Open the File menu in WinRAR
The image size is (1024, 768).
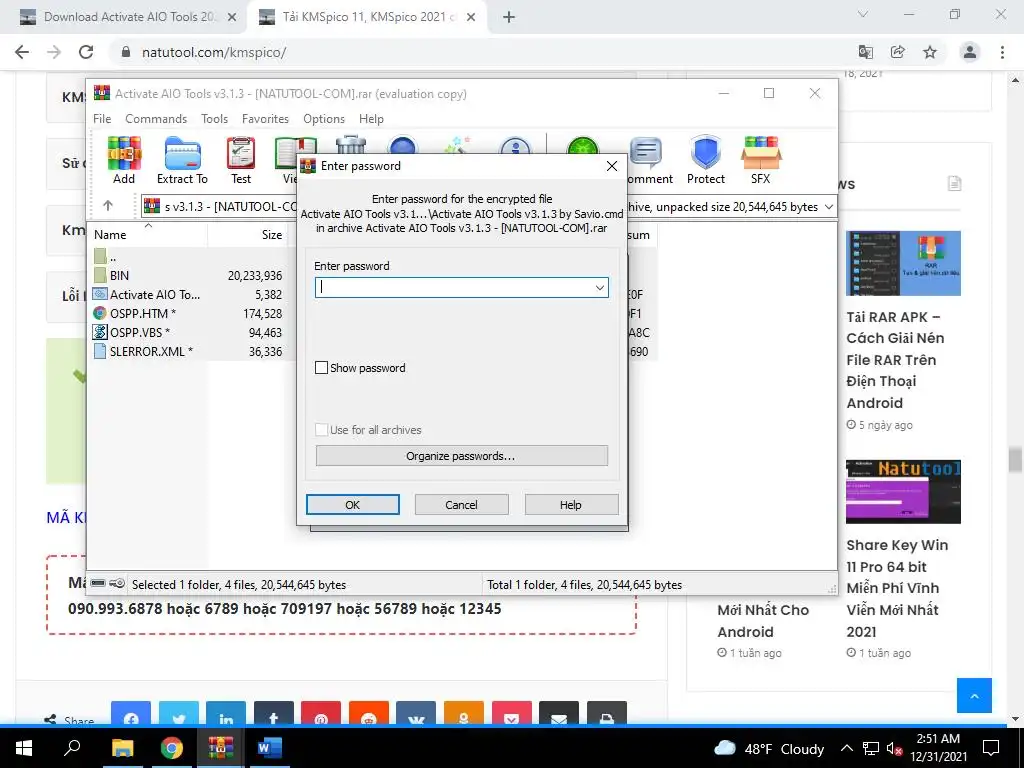pos(102,119)
